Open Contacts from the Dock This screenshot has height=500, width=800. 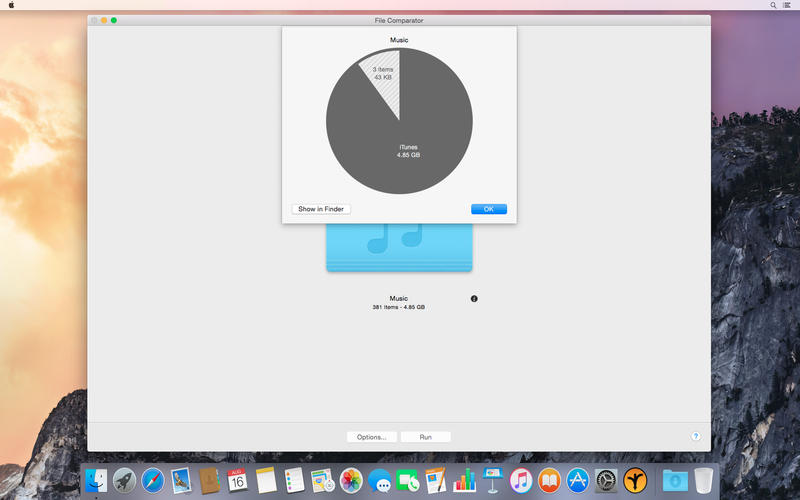pos(209,480)
